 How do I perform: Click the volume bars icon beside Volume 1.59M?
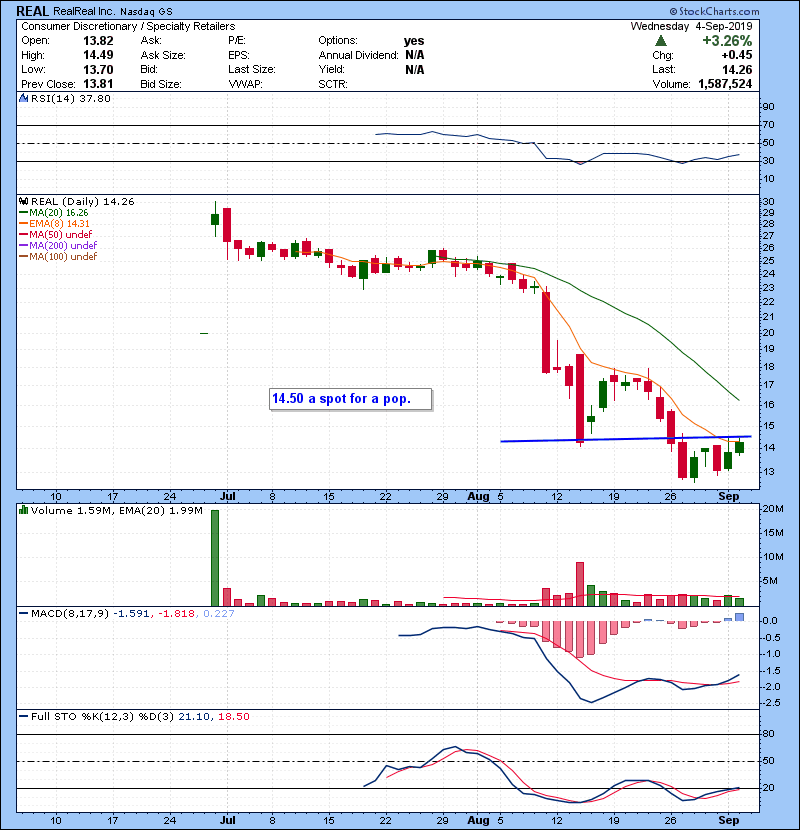pyautogui.click(x=23, y=510)
